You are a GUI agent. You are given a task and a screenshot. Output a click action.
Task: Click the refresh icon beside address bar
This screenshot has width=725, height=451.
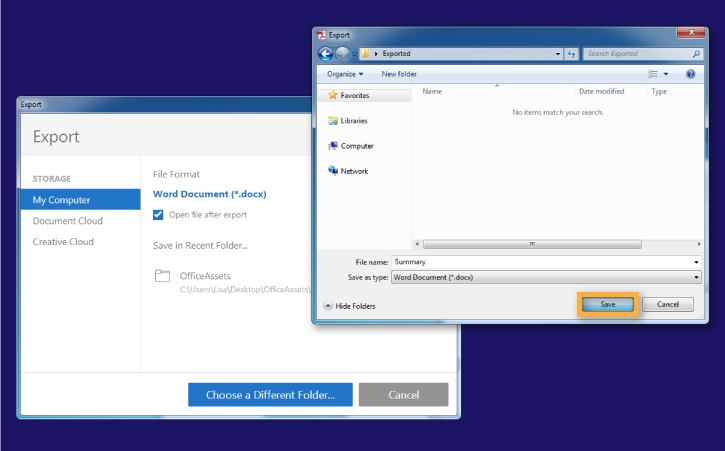click(571, 54)
